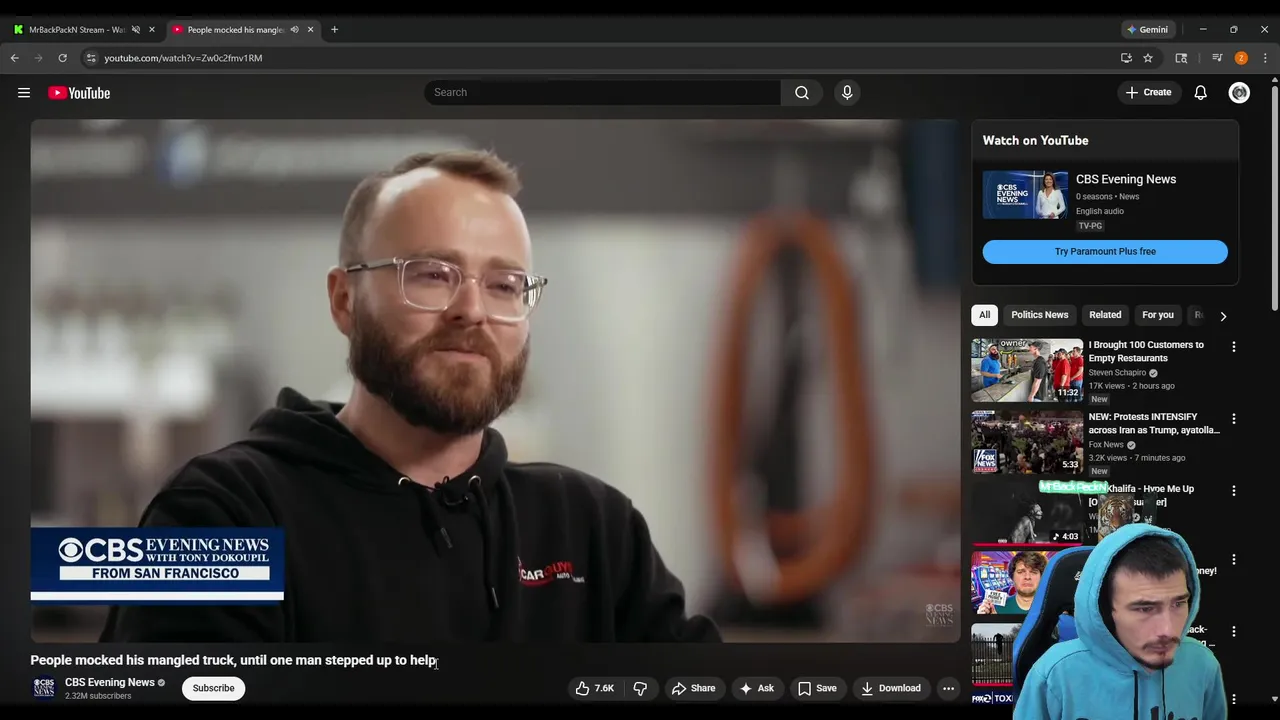Click the video player area

click(x=495, y=381)
